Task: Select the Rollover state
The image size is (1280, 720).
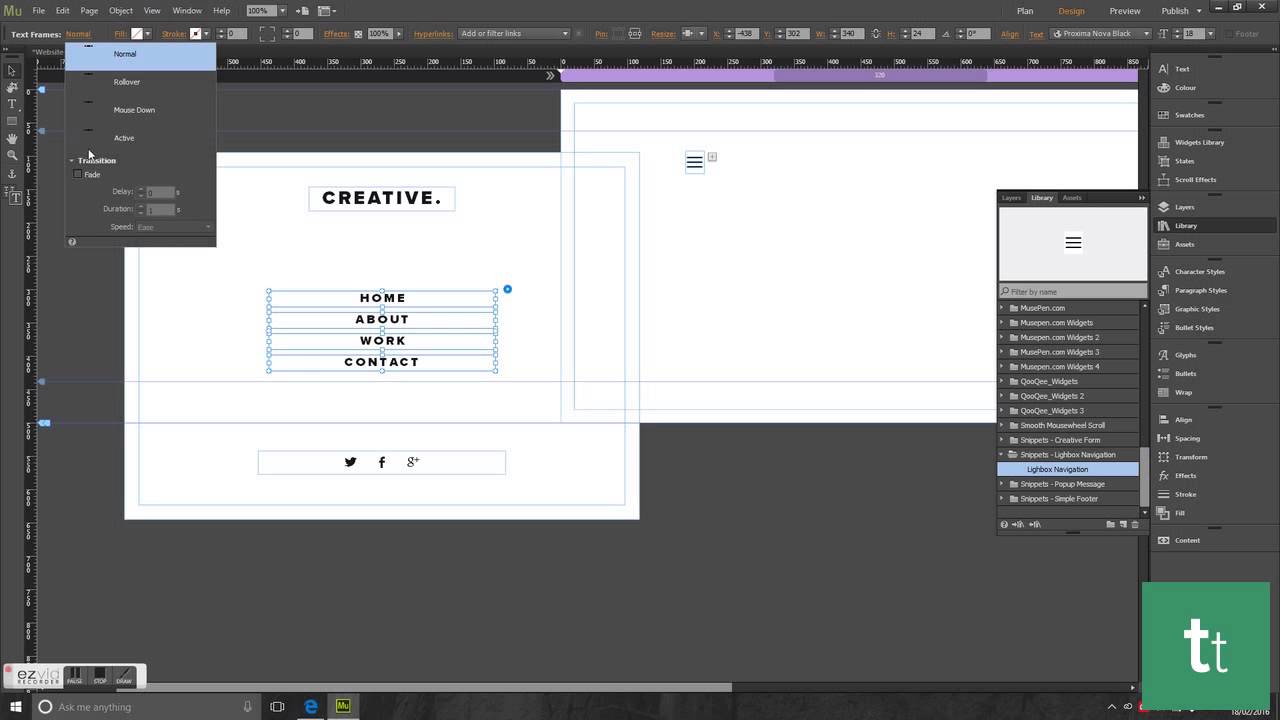Action: pyautogui.click(x=140, y=82)
